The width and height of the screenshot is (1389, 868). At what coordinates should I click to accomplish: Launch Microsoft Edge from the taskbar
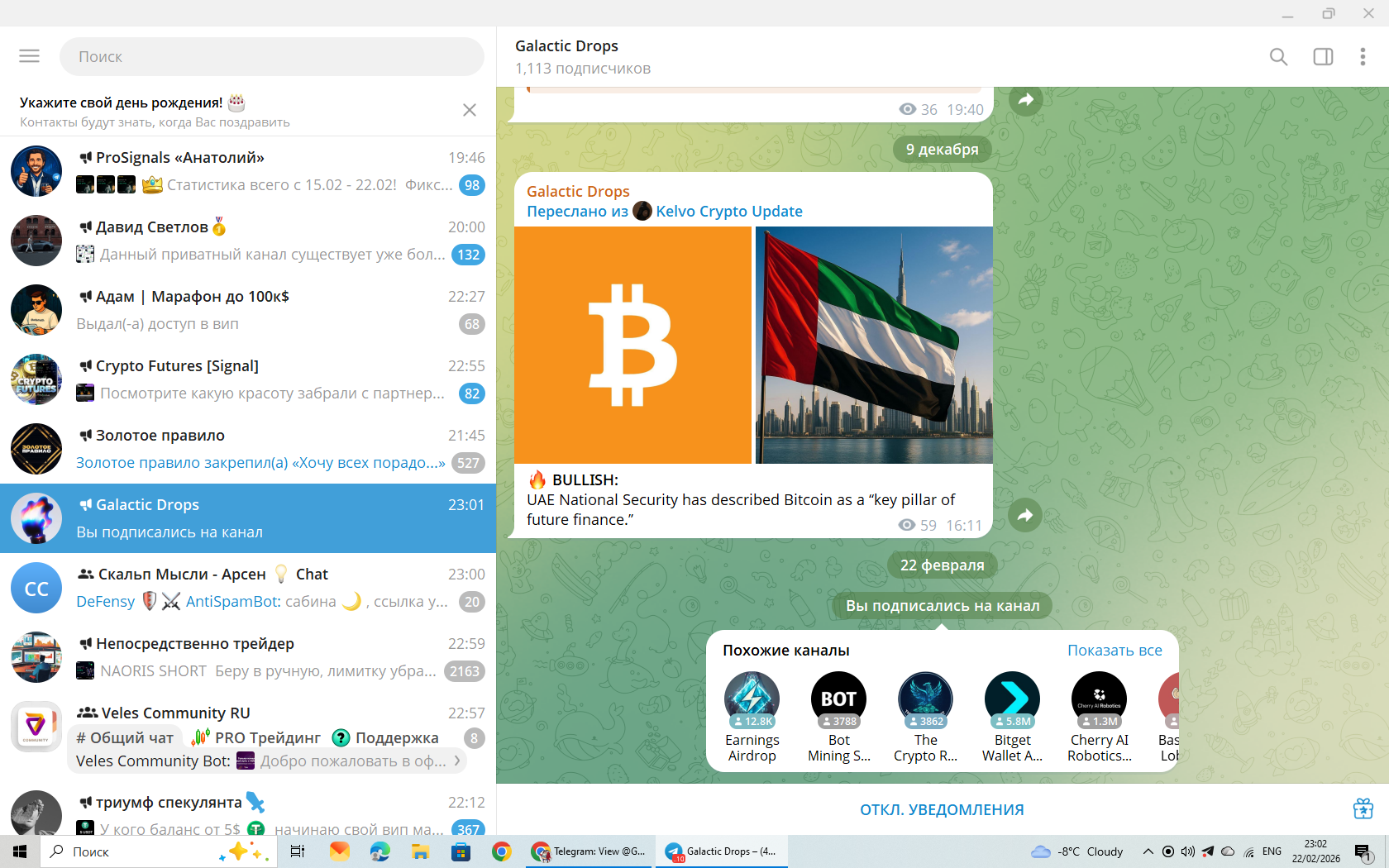click(x=379, y=851)
